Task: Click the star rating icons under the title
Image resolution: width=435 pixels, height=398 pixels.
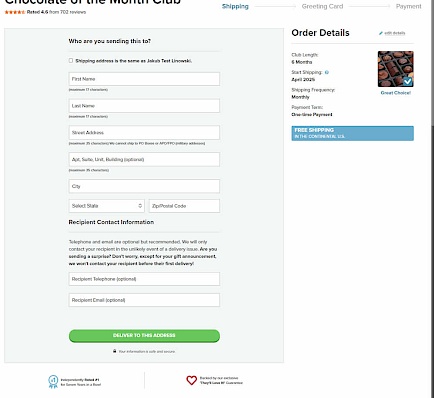Action: click(x=15, y=12)
